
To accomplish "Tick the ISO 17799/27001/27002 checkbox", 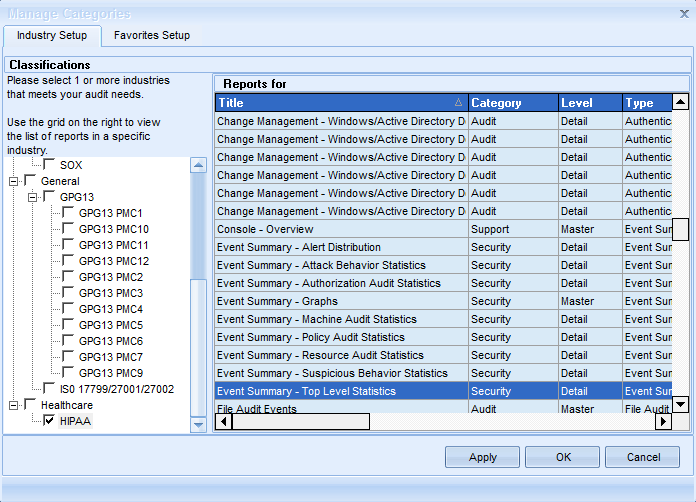I will (49, 387).
